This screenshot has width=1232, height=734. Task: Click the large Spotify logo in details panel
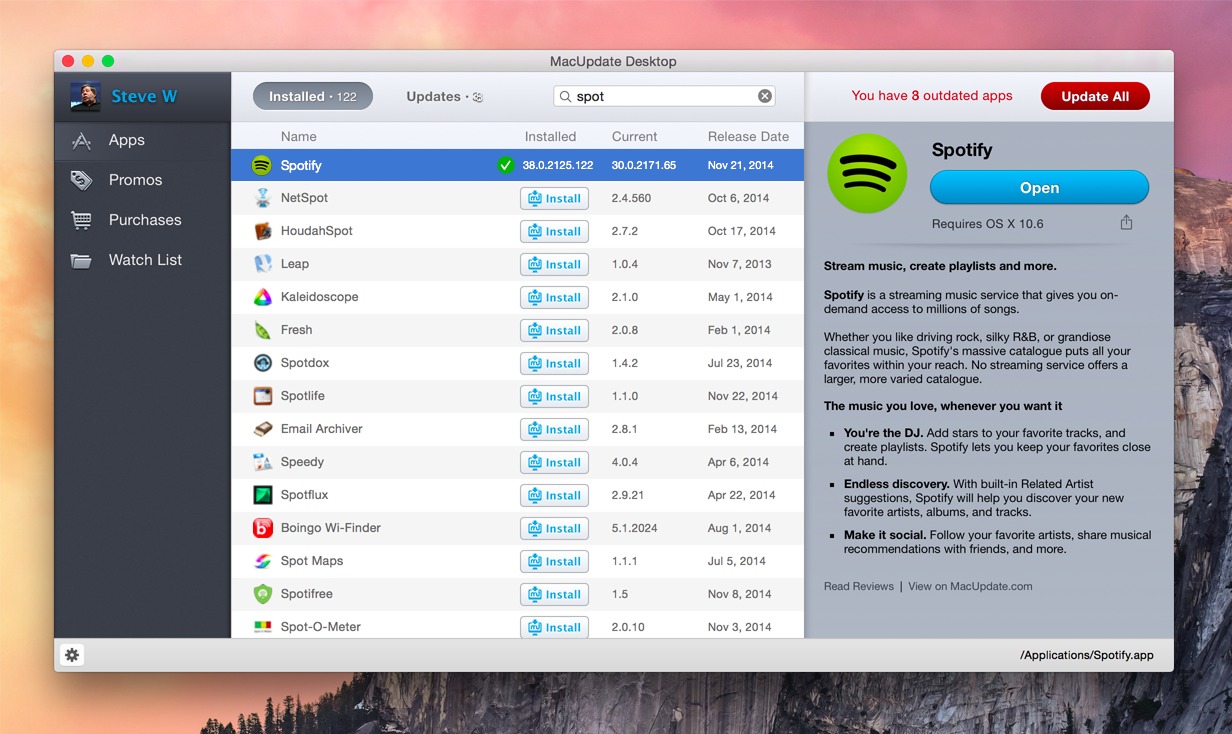tap(867, 173)
